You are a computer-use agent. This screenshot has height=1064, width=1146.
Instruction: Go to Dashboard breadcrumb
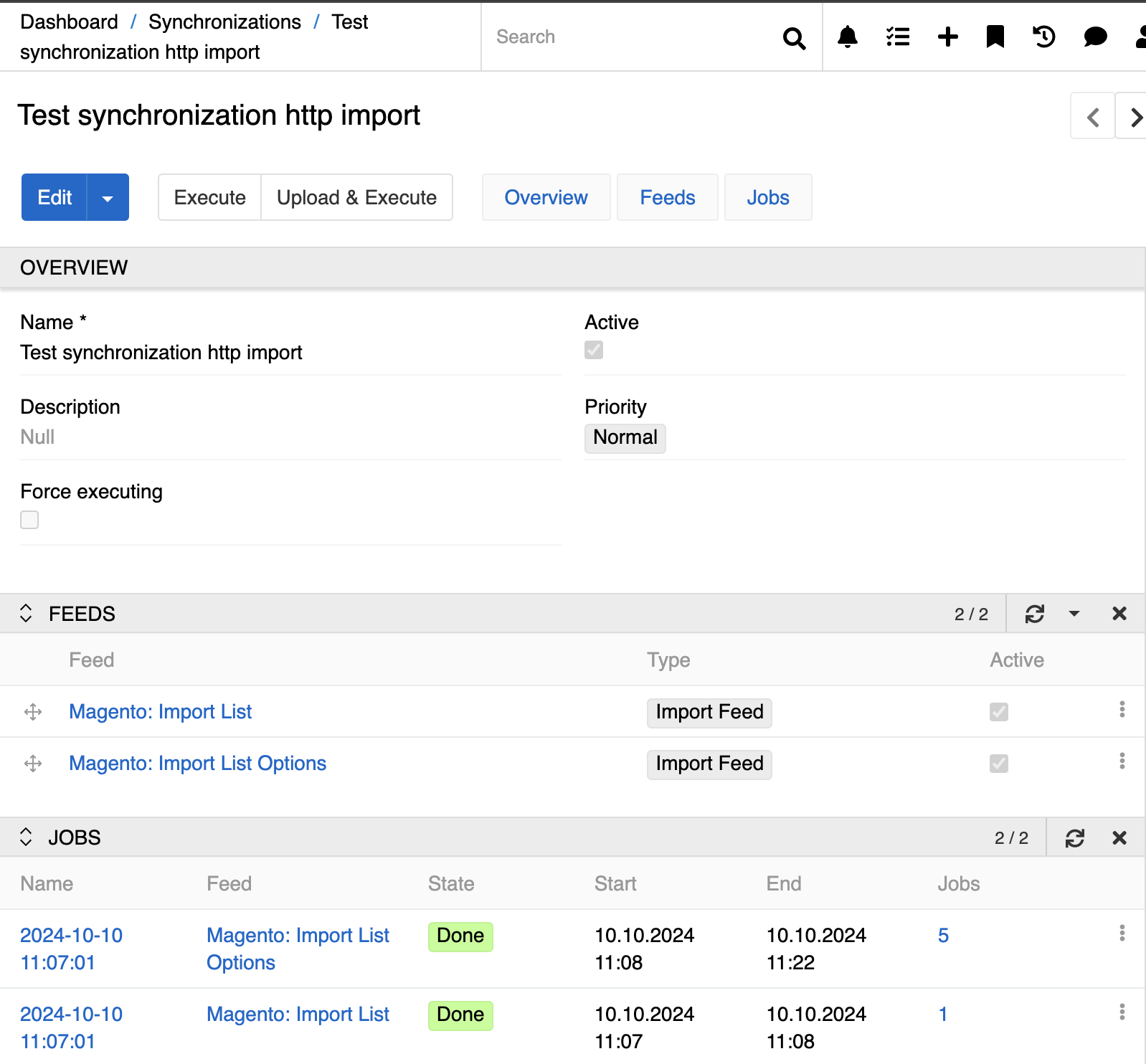pyautogui.click(x=69, y=22)
